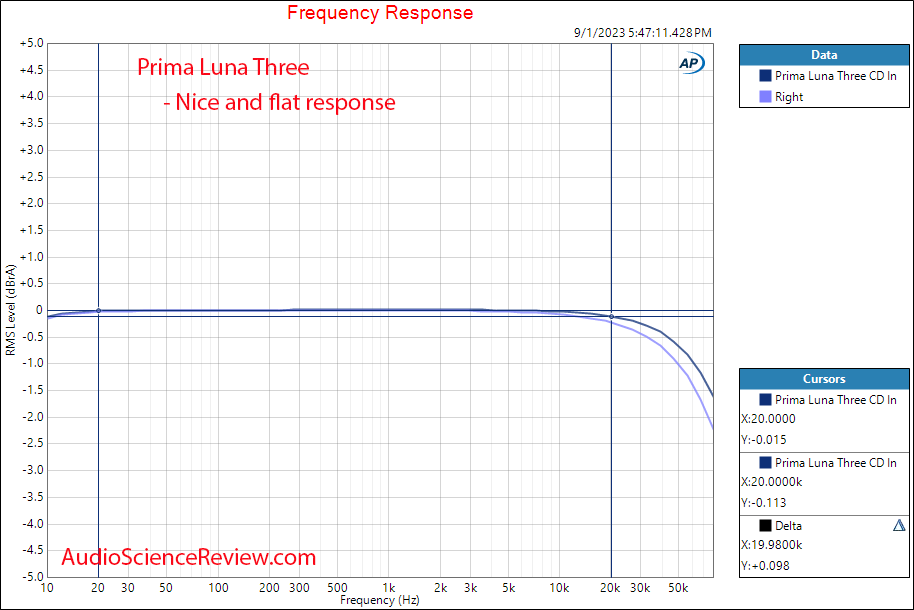The width and height of the screenshot is (914, 610).
Task: Click the +2.5 y-axis tick label
Action: click(31, 177)
